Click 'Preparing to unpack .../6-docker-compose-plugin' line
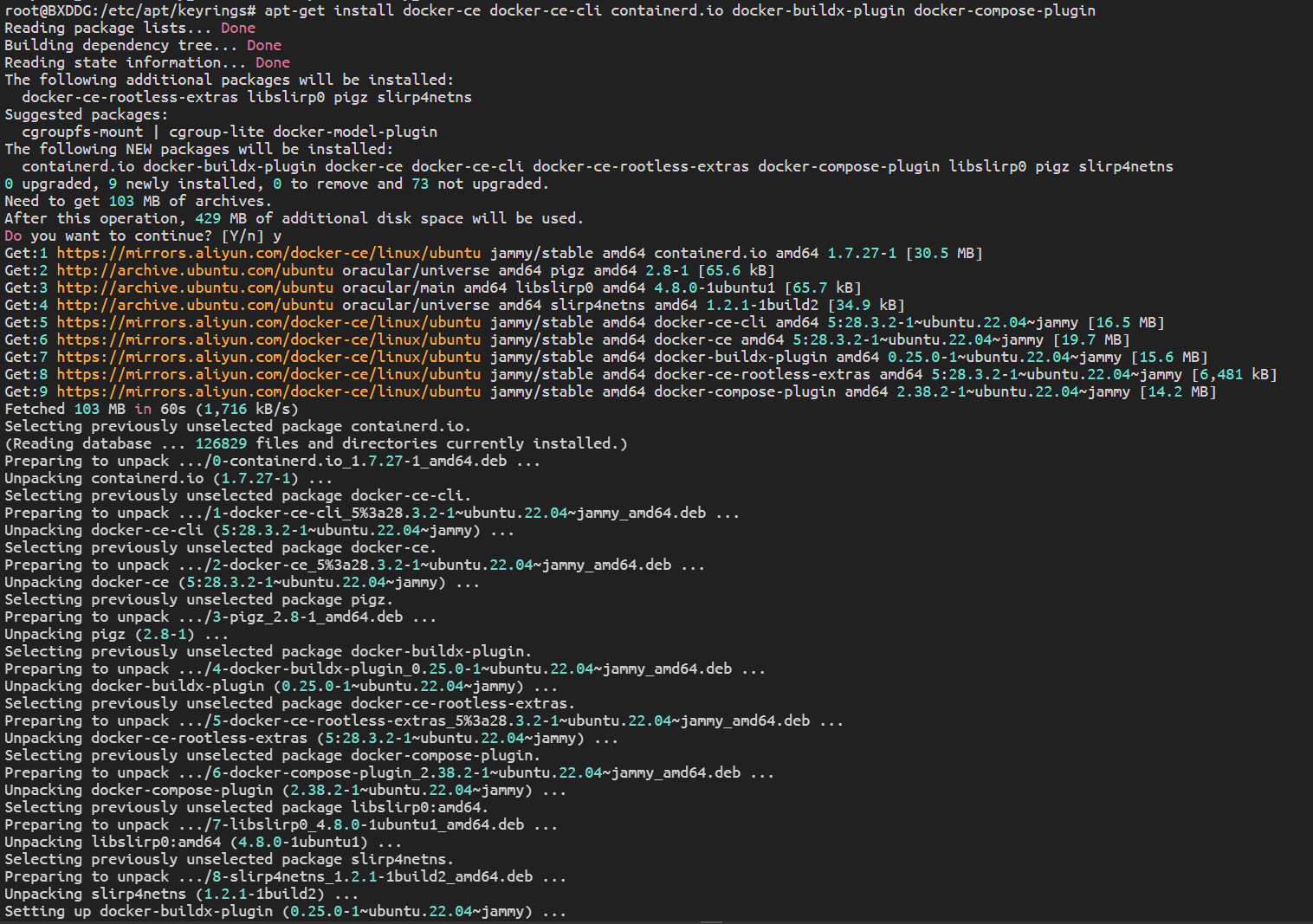1313x924 pixels. tap(390, 772)
